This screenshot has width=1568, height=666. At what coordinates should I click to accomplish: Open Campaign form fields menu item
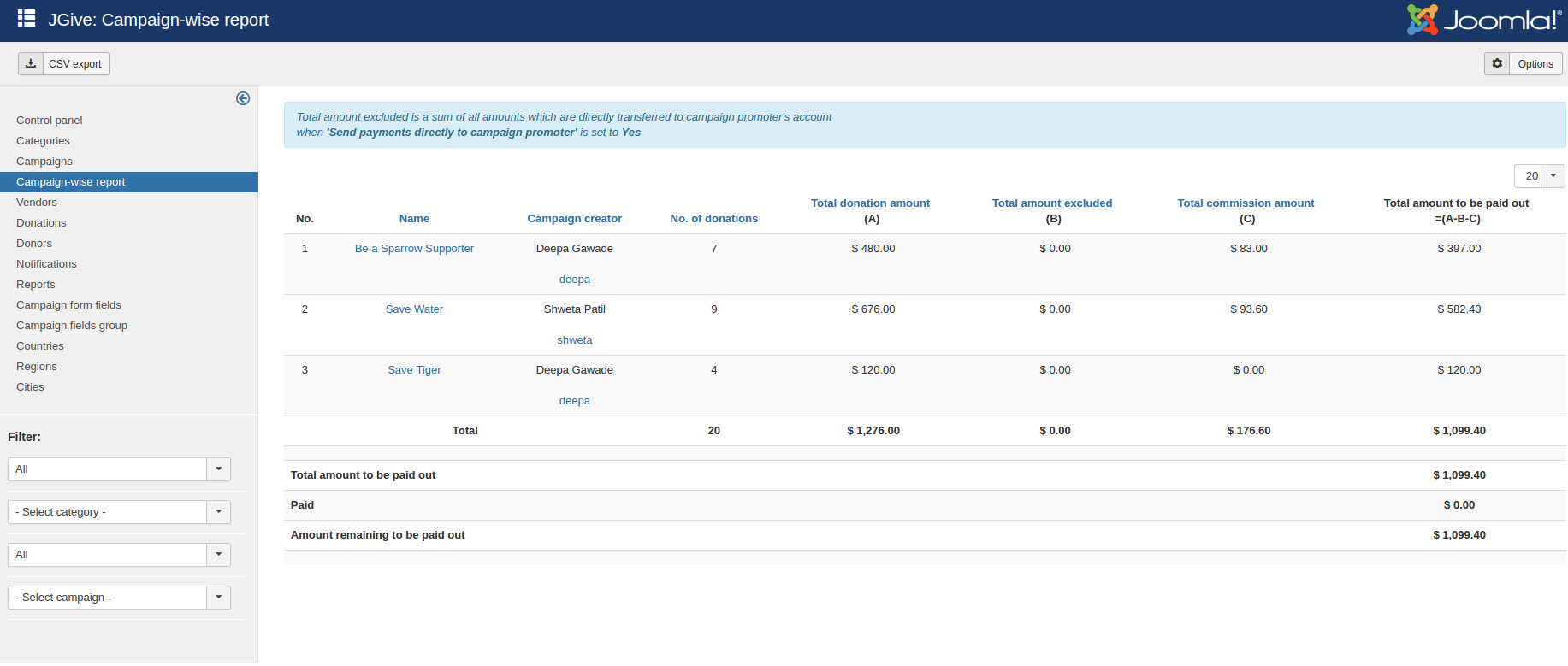click(68, 305)
